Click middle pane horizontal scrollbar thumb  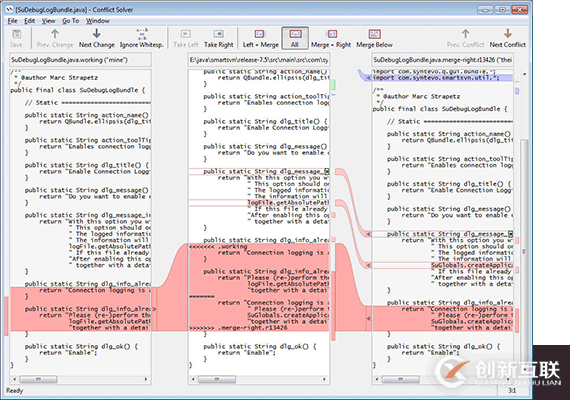coord(217,379)
